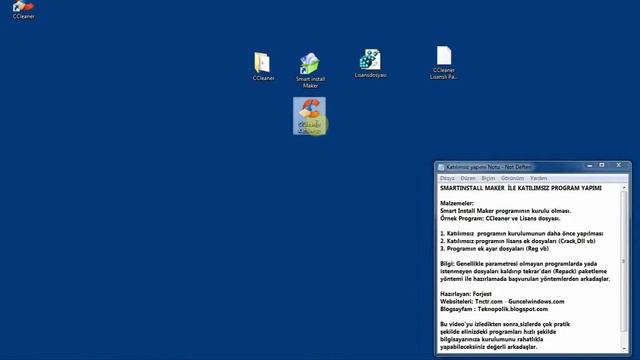Click the Notepad window title icon
Viewport: 640px width, 360px height.
tap(441, 167)
